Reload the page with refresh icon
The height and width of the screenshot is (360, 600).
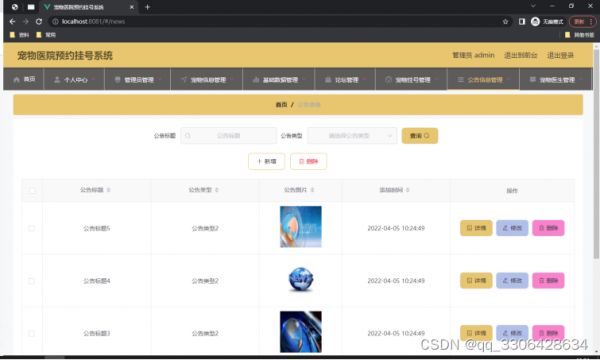tap(39, 21)
